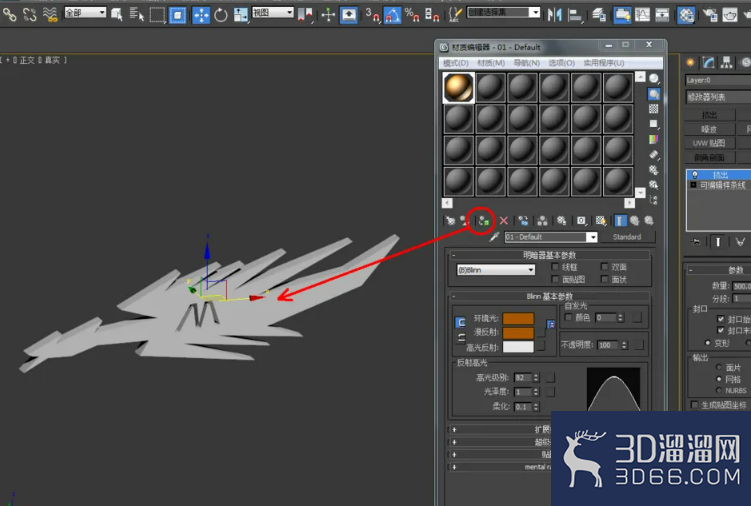Open the 模式(D) menu
The image size is (751, 506).
click(x=455, y=63)
